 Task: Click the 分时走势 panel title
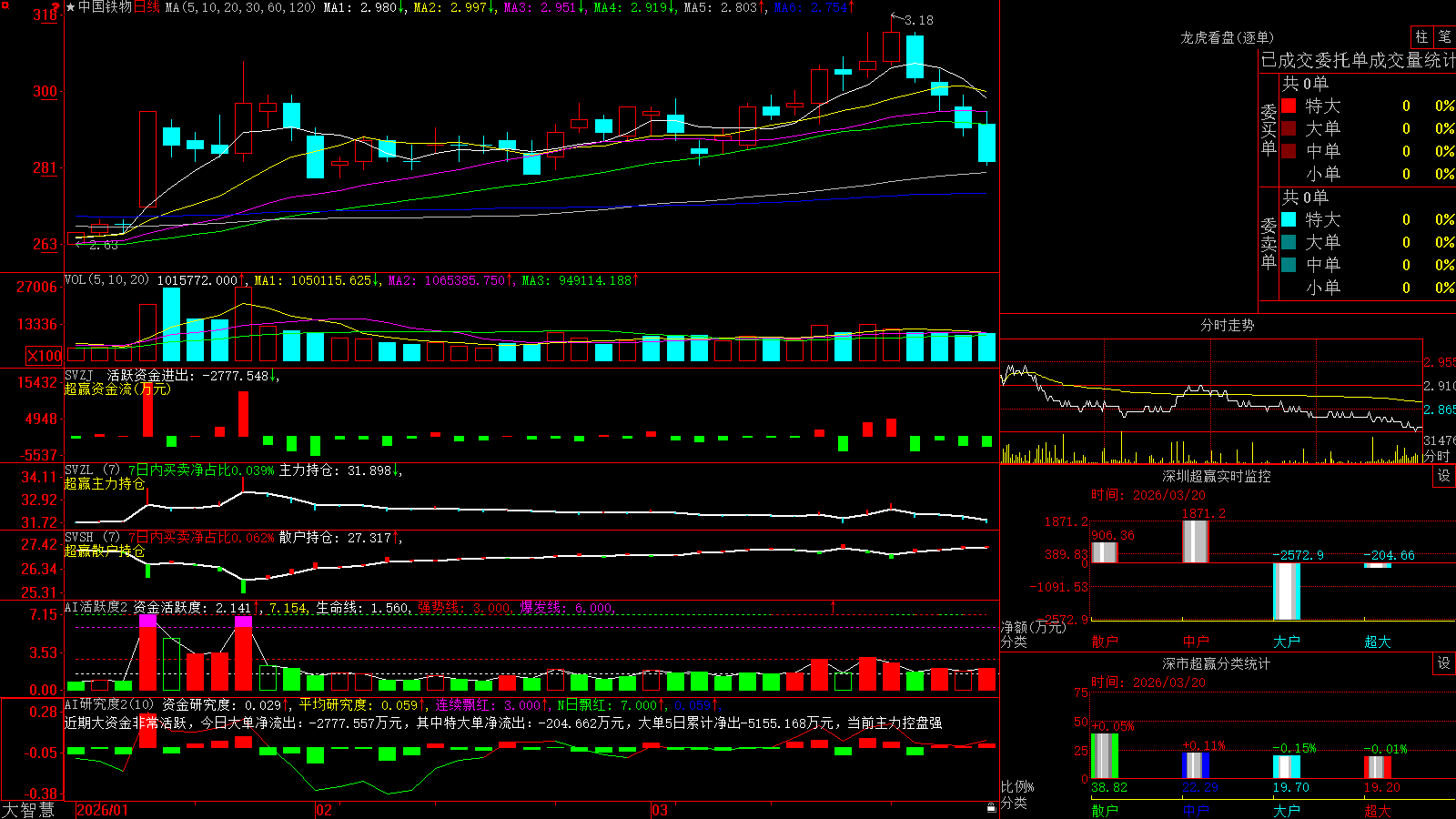[1227, 325]
